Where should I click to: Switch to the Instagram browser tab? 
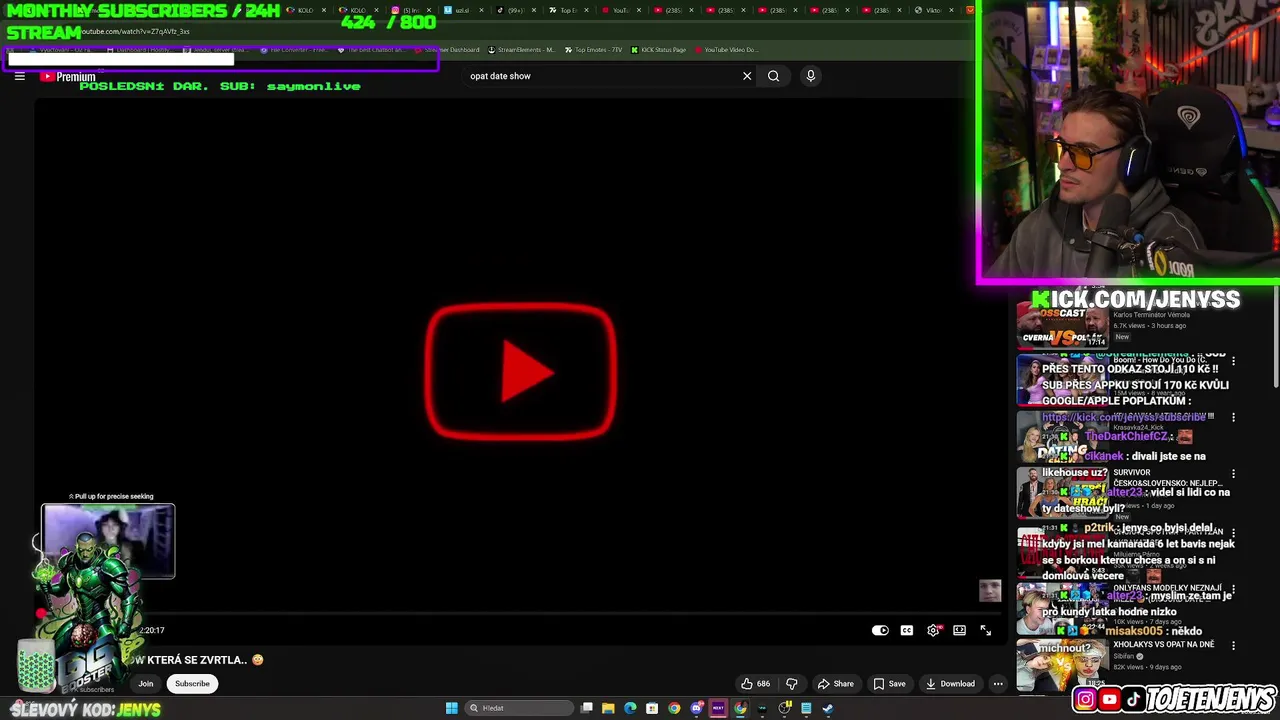click(x=409, y=10)
